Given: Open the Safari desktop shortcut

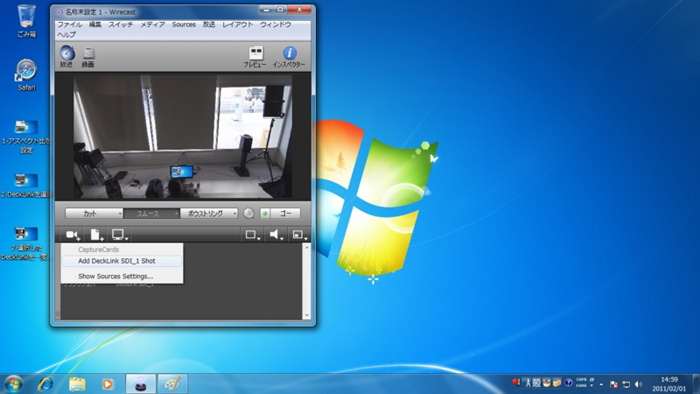Looking at the screenshot, I should [26, 75].
